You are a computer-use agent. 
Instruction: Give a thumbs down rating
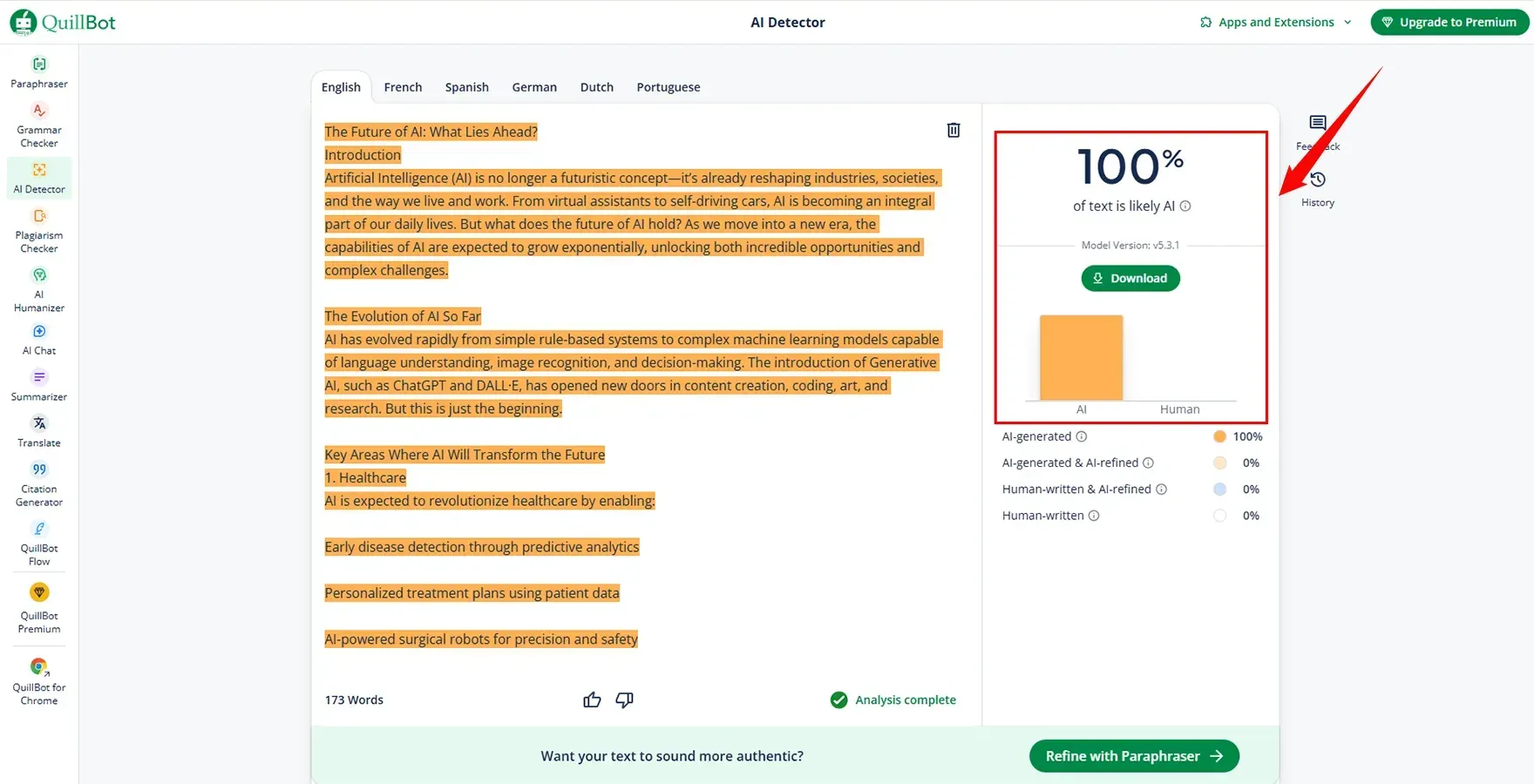pyautogui.click(x=624, y=700)
